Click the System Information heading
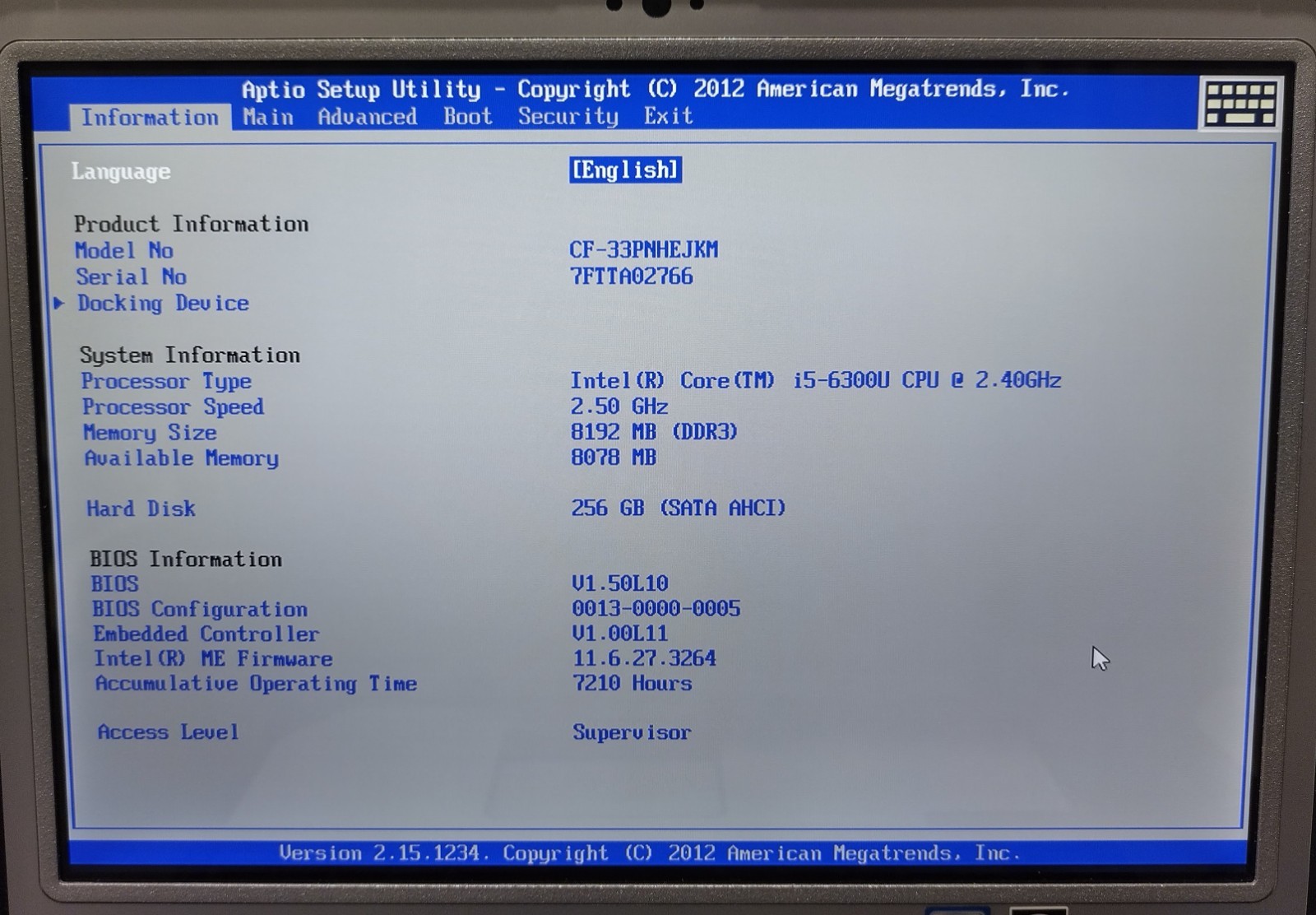Image resolution: width=1316 pixels, height=915 pixels. coord(190,355)
